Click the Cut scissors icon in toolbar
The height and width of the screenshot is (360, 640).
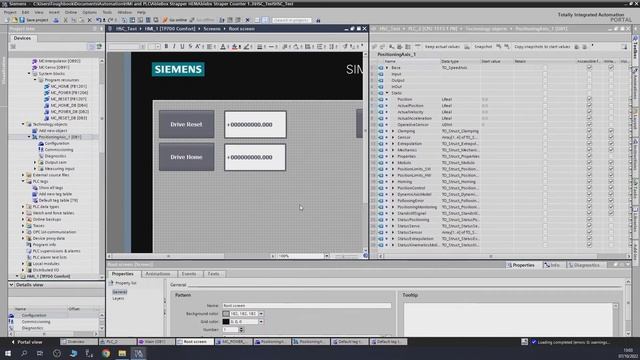click(x=65, y=20)
